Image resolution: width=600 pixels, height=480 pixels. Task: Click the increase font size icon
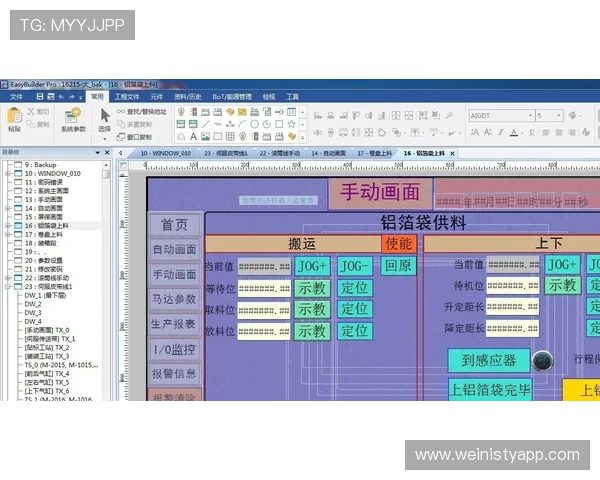(x=475, y=132)
